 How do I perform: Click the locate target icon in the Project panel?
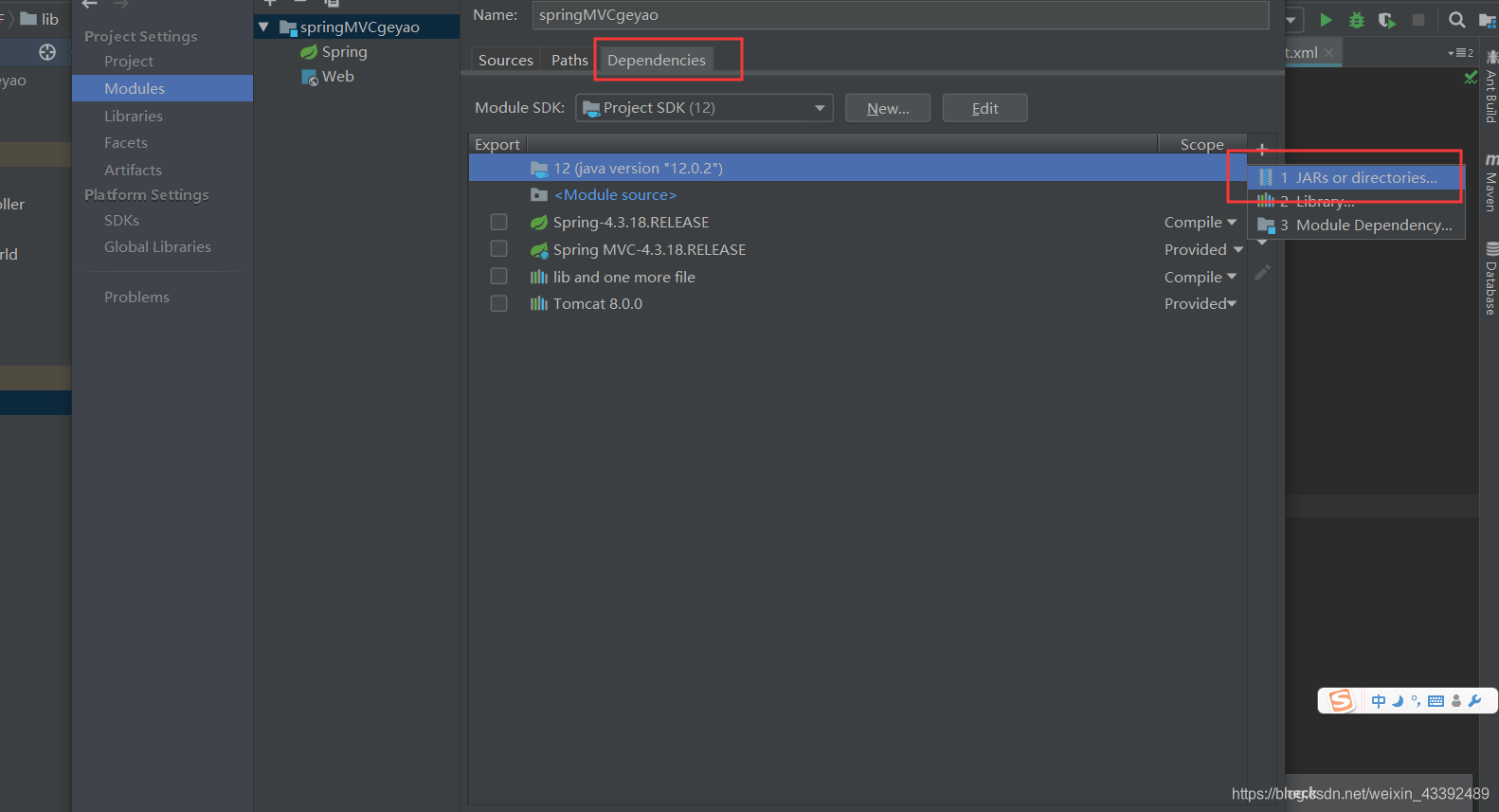[x=47, y=52]
